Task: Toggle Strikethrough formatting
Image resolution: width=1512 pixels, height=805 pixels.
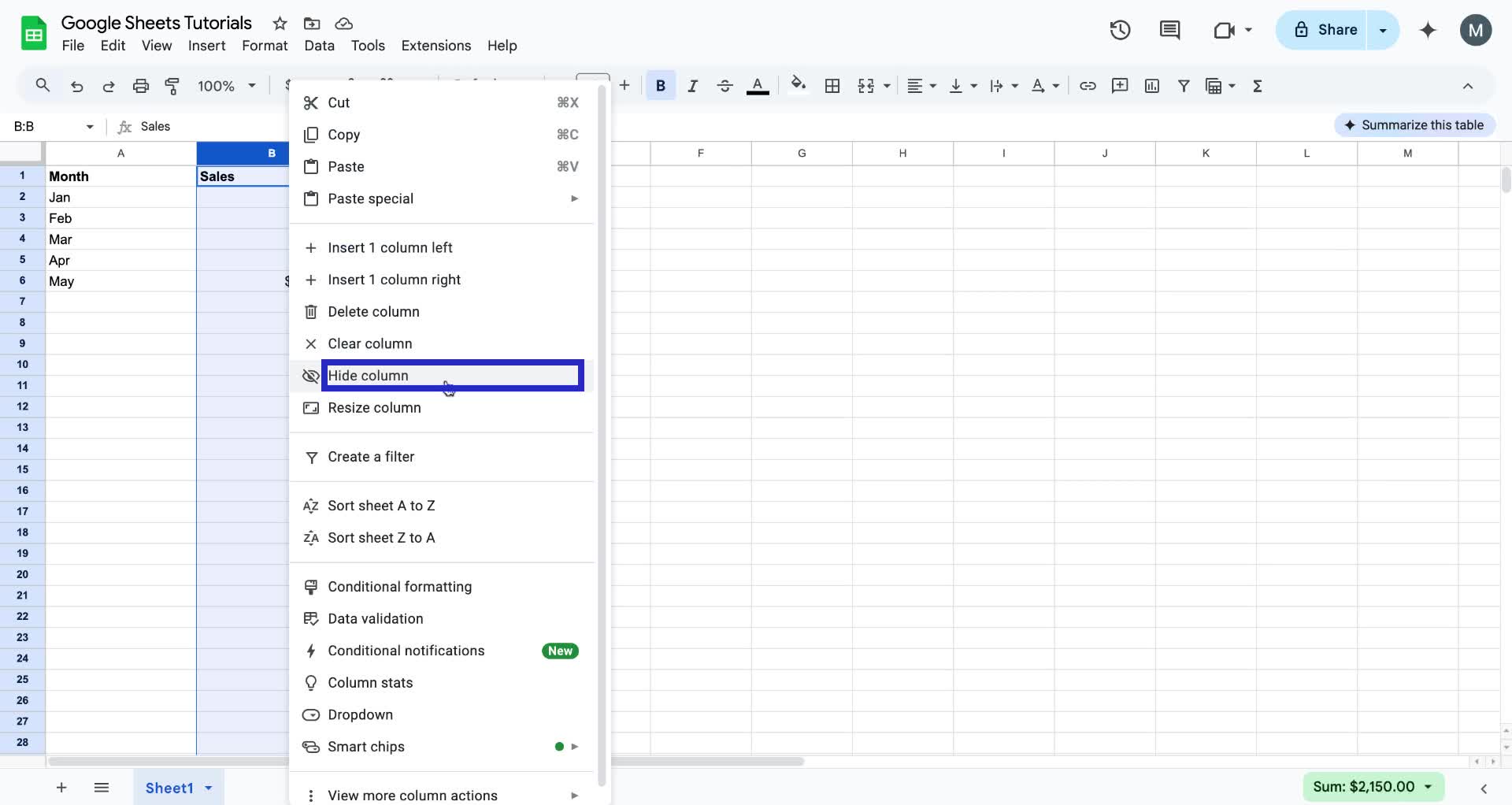Action: [724, 86]
